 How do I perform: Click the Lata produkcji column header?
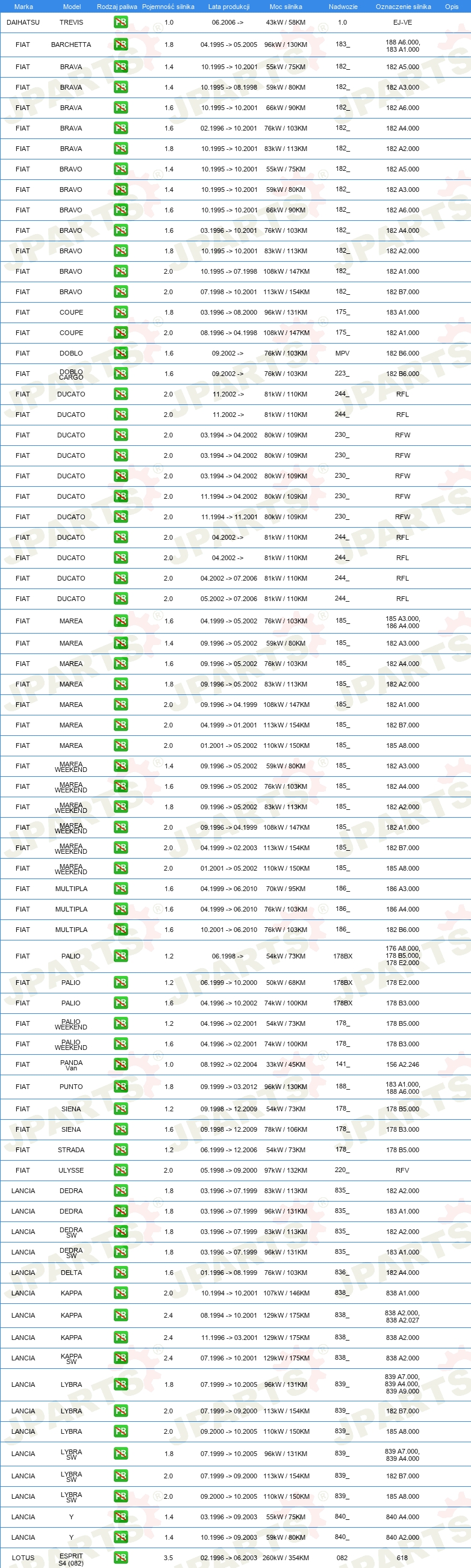tap(228, 7)
